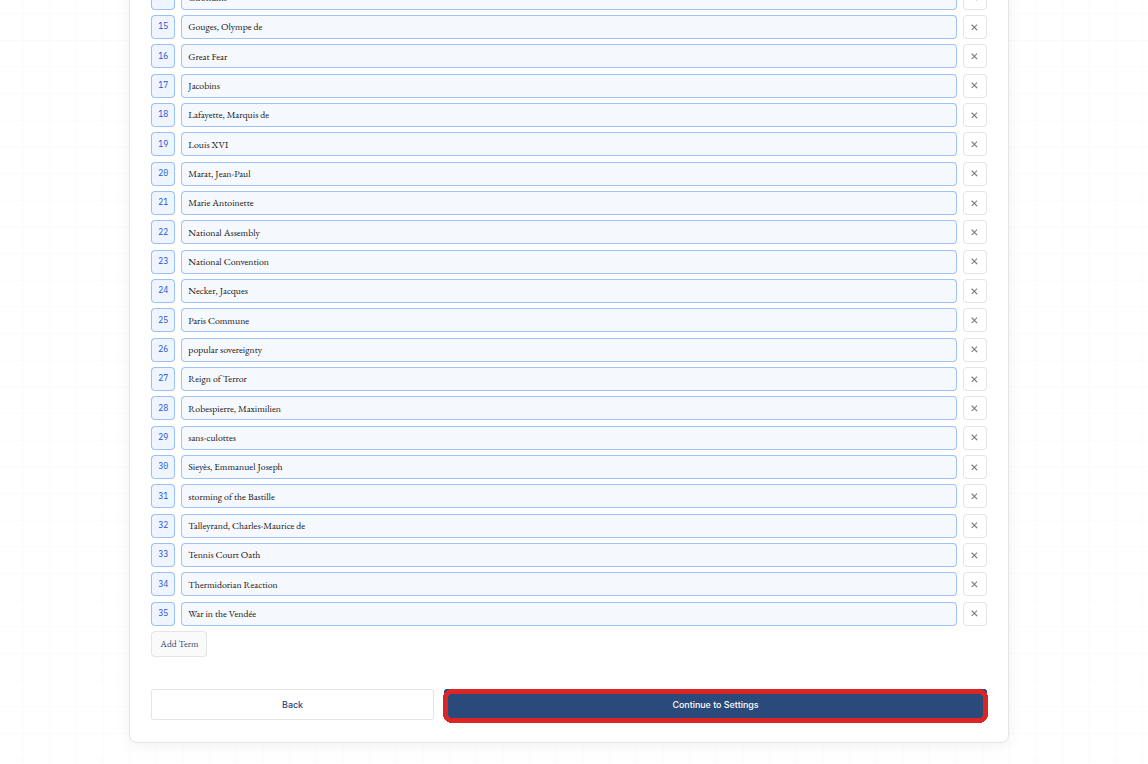Click the Add Term button
This screenshot has height=764, width=1148.
click(179, 644)
